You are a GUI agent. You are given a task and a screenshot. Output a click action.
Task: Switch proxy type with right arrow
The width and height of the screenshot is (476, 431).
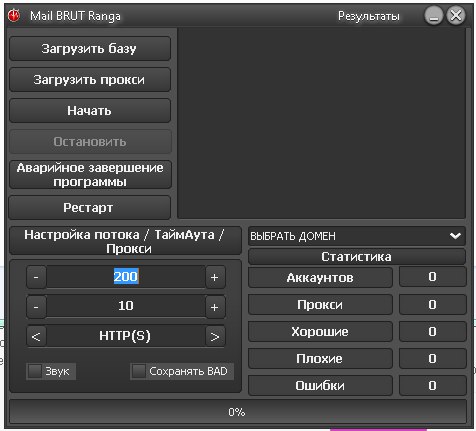point(215,336)
